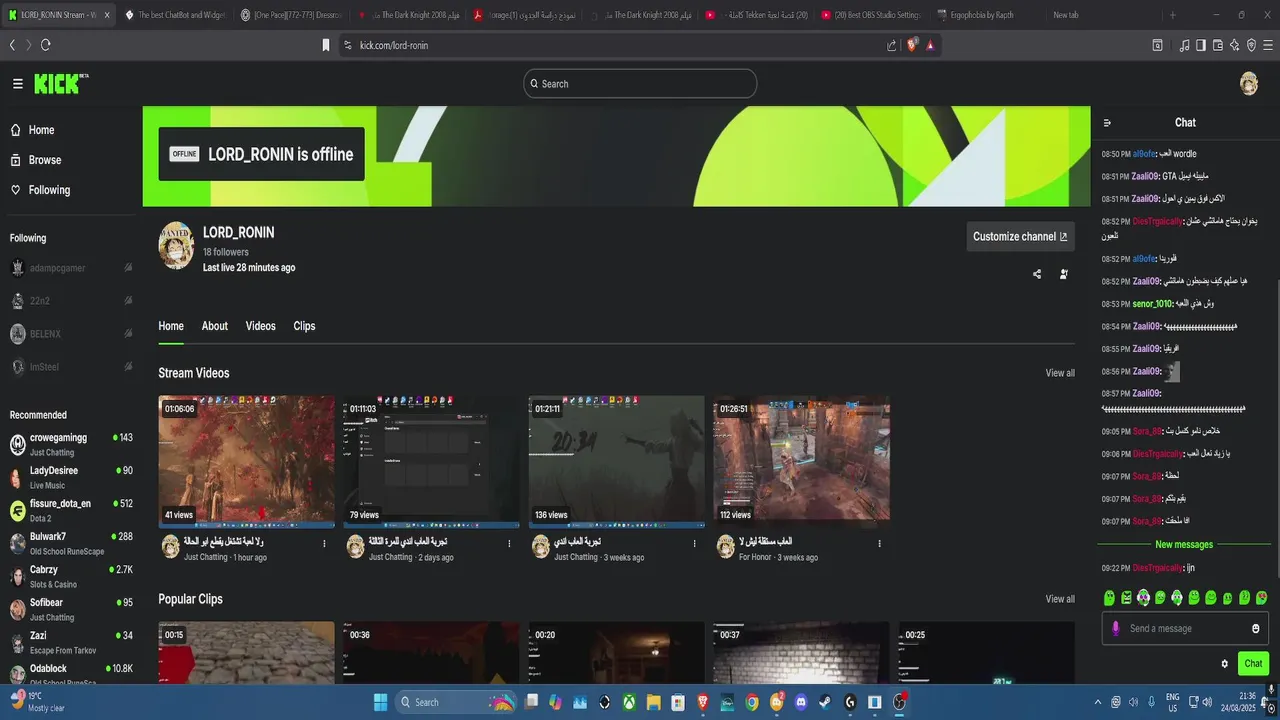
Task: Click the Brave Rewards triangle icon
Action: pos(930,45)
